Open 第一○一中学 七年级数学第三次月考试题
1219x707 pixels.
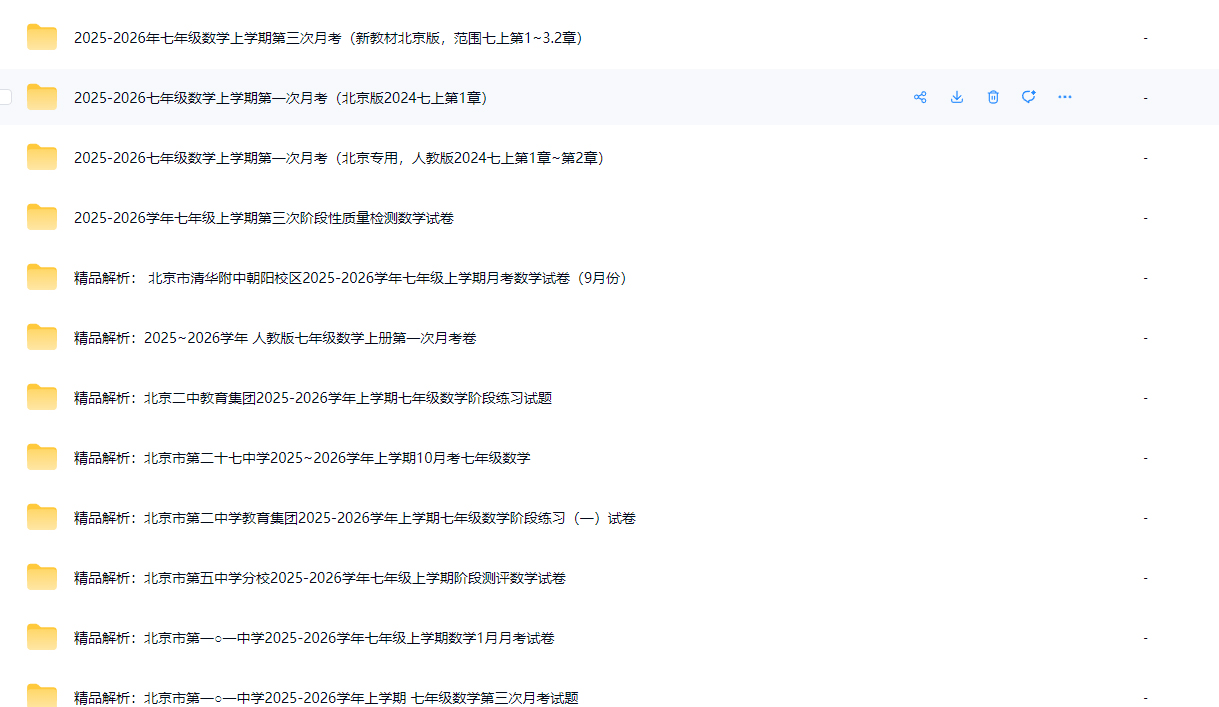tap(326, 697)
